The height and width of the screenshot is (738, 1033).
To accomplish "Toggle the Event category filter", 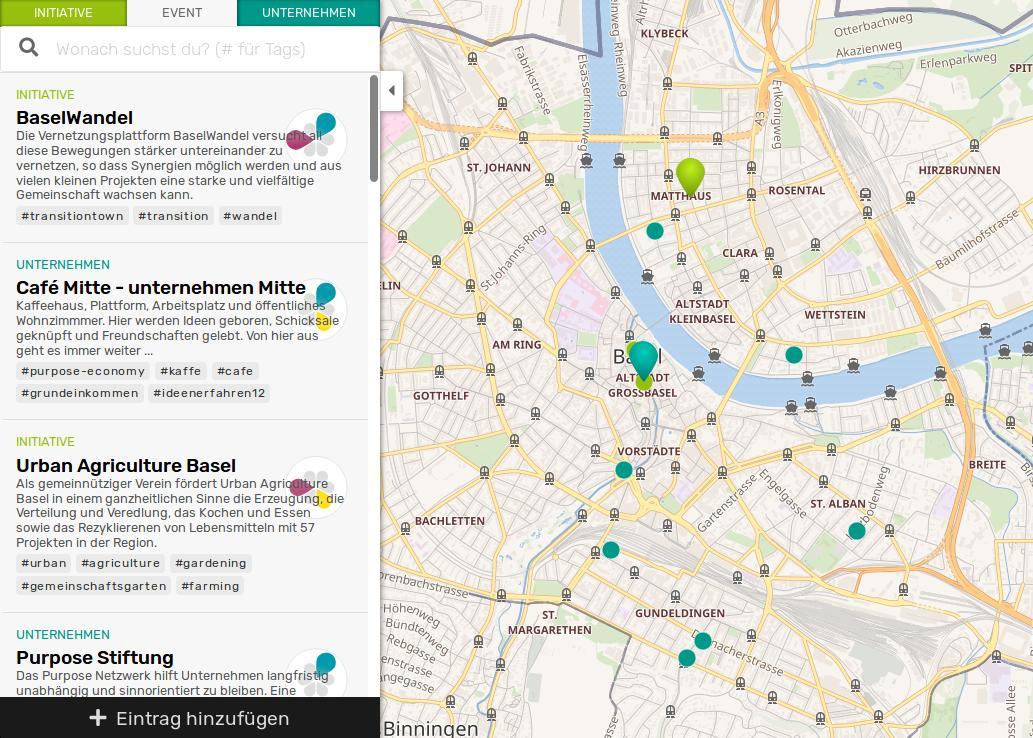I will pos(182,13).
